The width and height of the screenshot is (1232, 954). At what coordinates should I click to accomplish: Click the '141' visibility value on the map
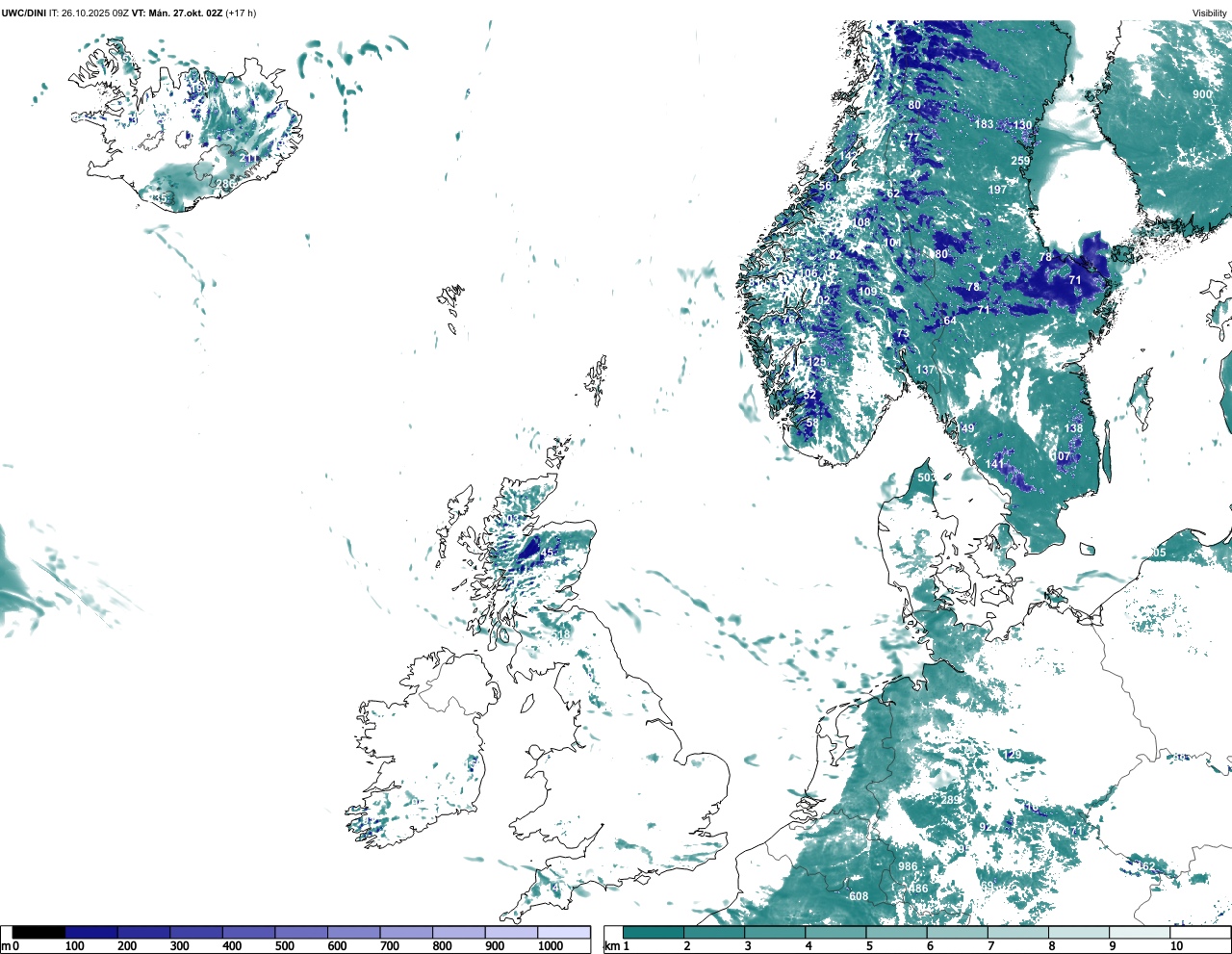[x=994, y=464]
